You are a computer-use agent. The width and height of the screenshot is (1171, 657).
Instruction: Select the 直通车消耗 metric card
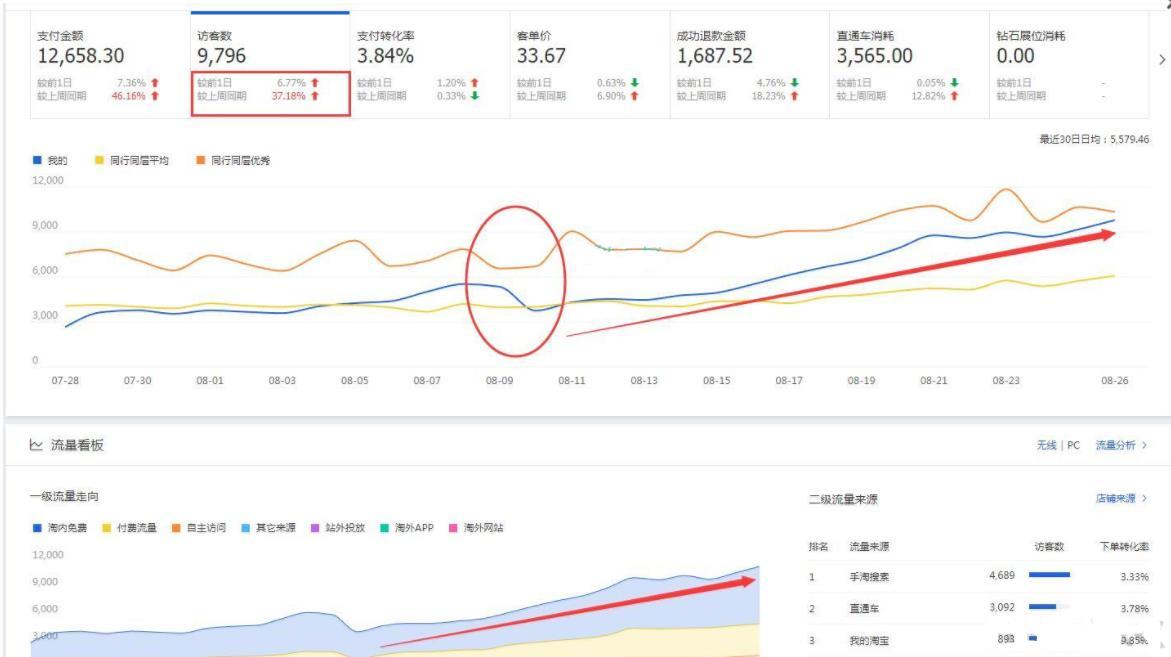point(908,65)
